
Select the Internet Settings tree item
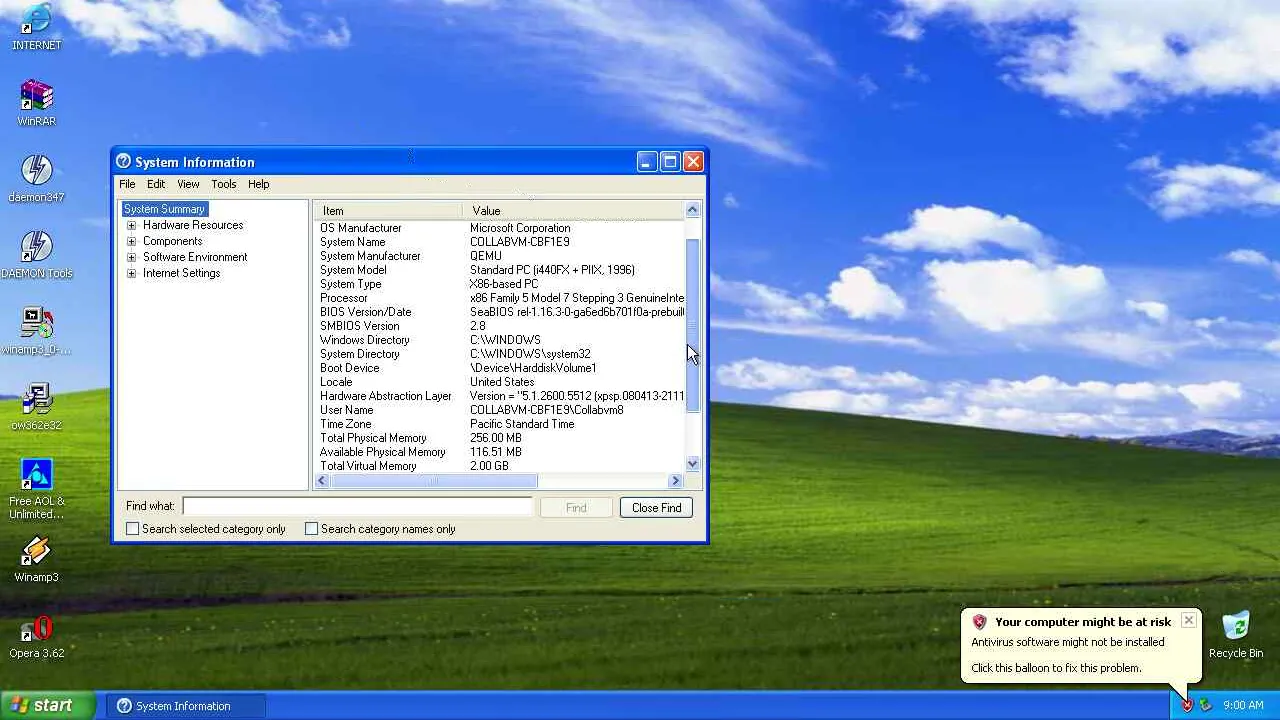pos(181,273)
